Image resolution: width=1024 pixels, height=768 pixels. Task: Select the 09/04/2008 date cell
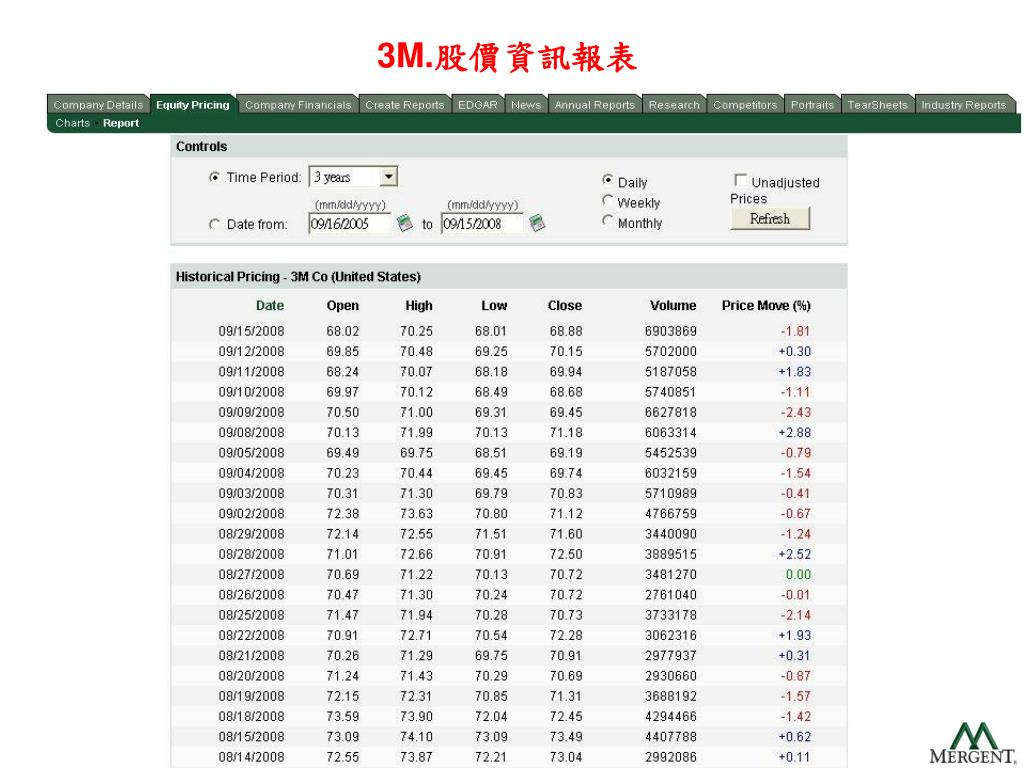251,473
